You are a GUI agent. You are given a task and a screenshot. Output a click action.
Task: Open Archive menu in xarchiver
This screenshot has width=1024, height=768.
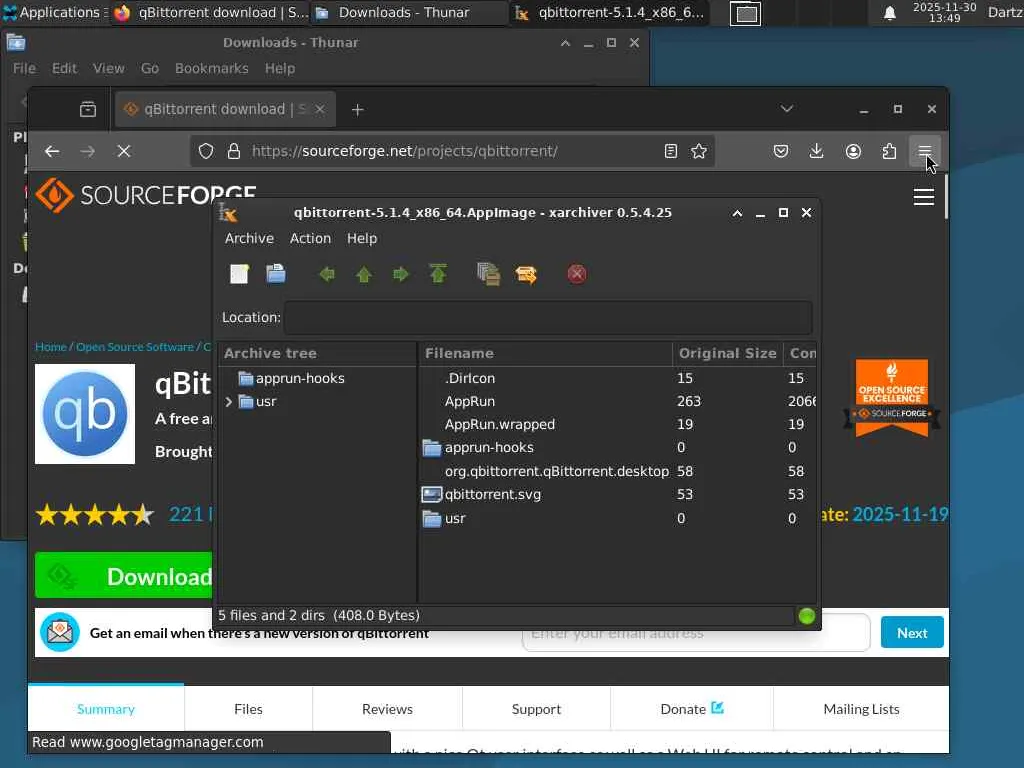(x=249, y=238)
